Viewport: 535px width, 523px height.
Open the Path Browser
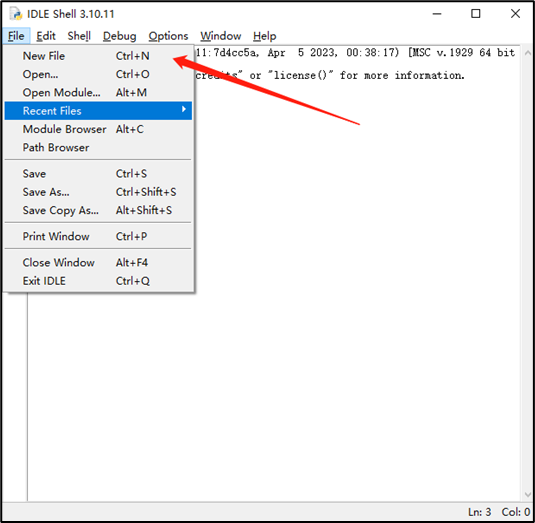point(98,148)
